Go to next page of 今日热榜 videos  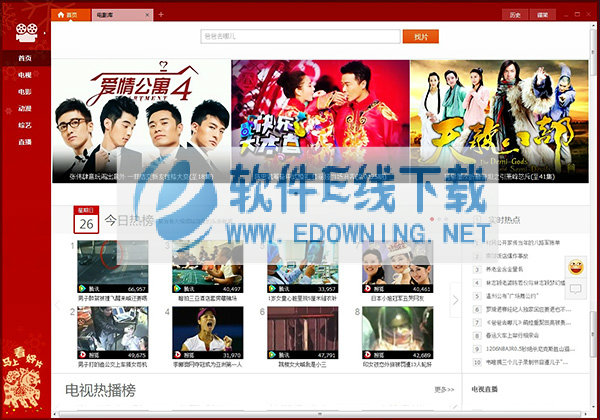click(x=456, y=300)
